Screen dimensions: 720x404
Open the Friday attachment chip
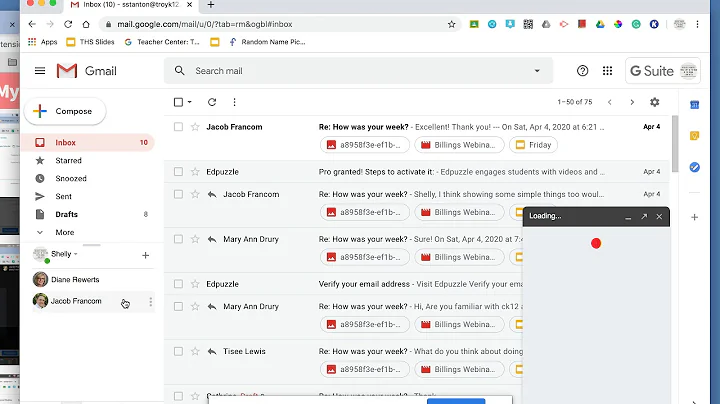(x=533, y=145)
